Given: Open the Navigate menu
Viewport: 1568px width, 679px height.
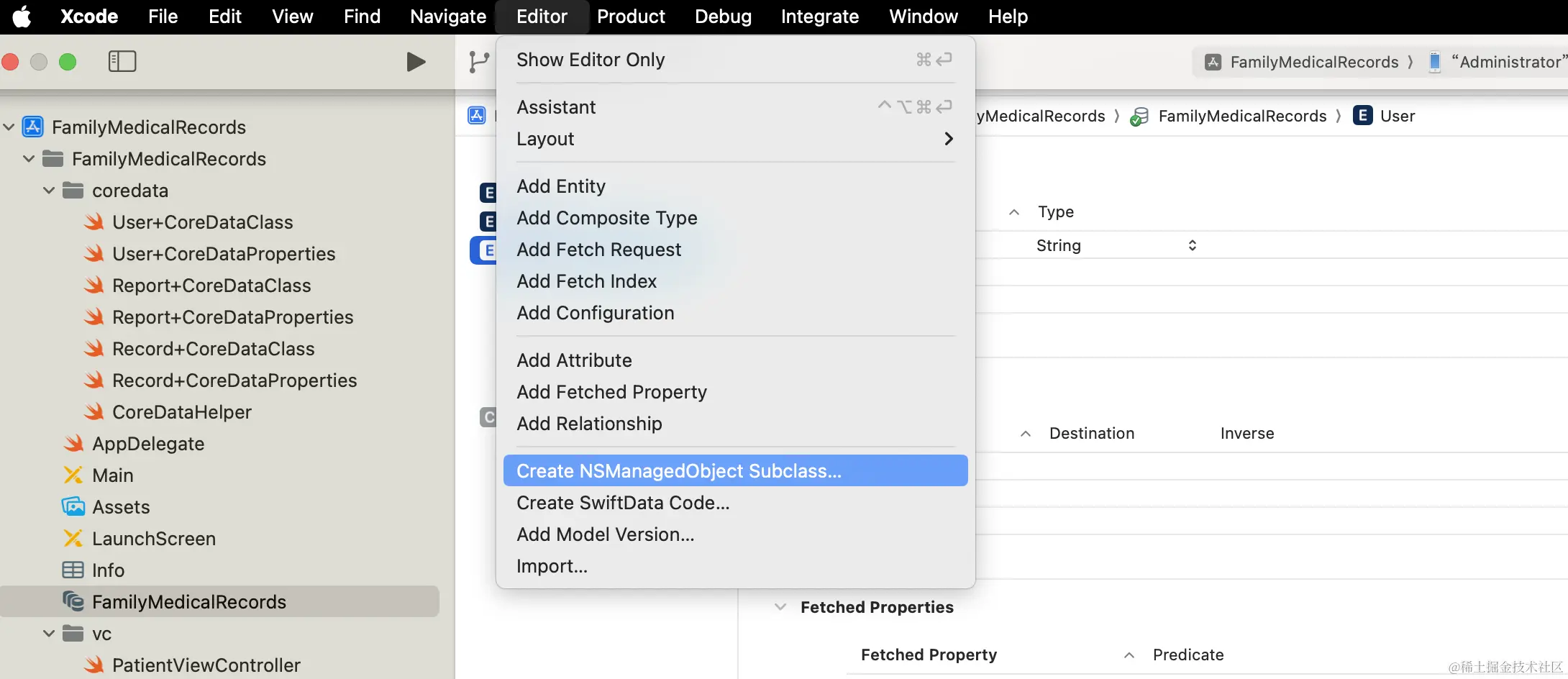Looking at the screenshot, I should point(448,17).
